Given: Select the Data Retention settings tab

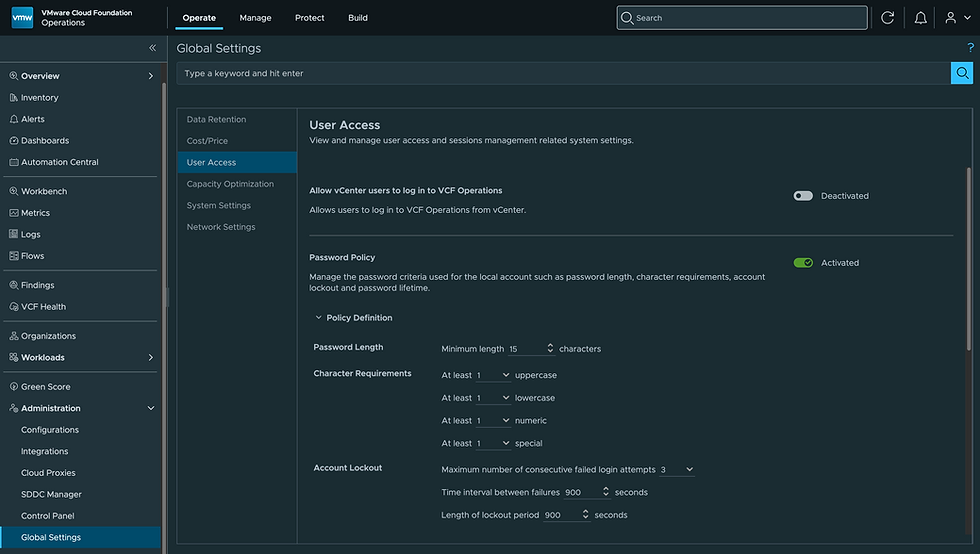Looking at the screenshot, I should click(237, 119).
